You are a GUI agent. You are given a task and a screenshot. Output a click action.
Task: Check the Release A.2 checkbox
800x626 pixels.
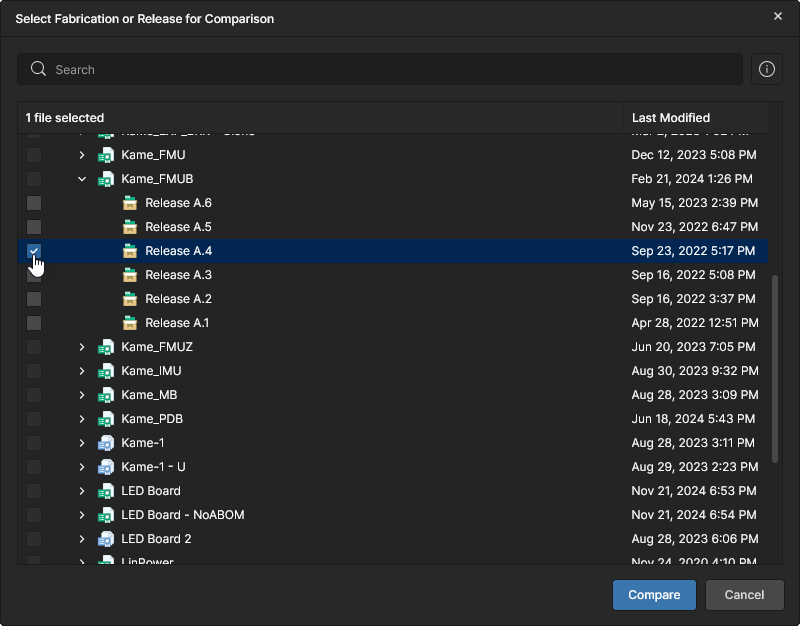34,299
